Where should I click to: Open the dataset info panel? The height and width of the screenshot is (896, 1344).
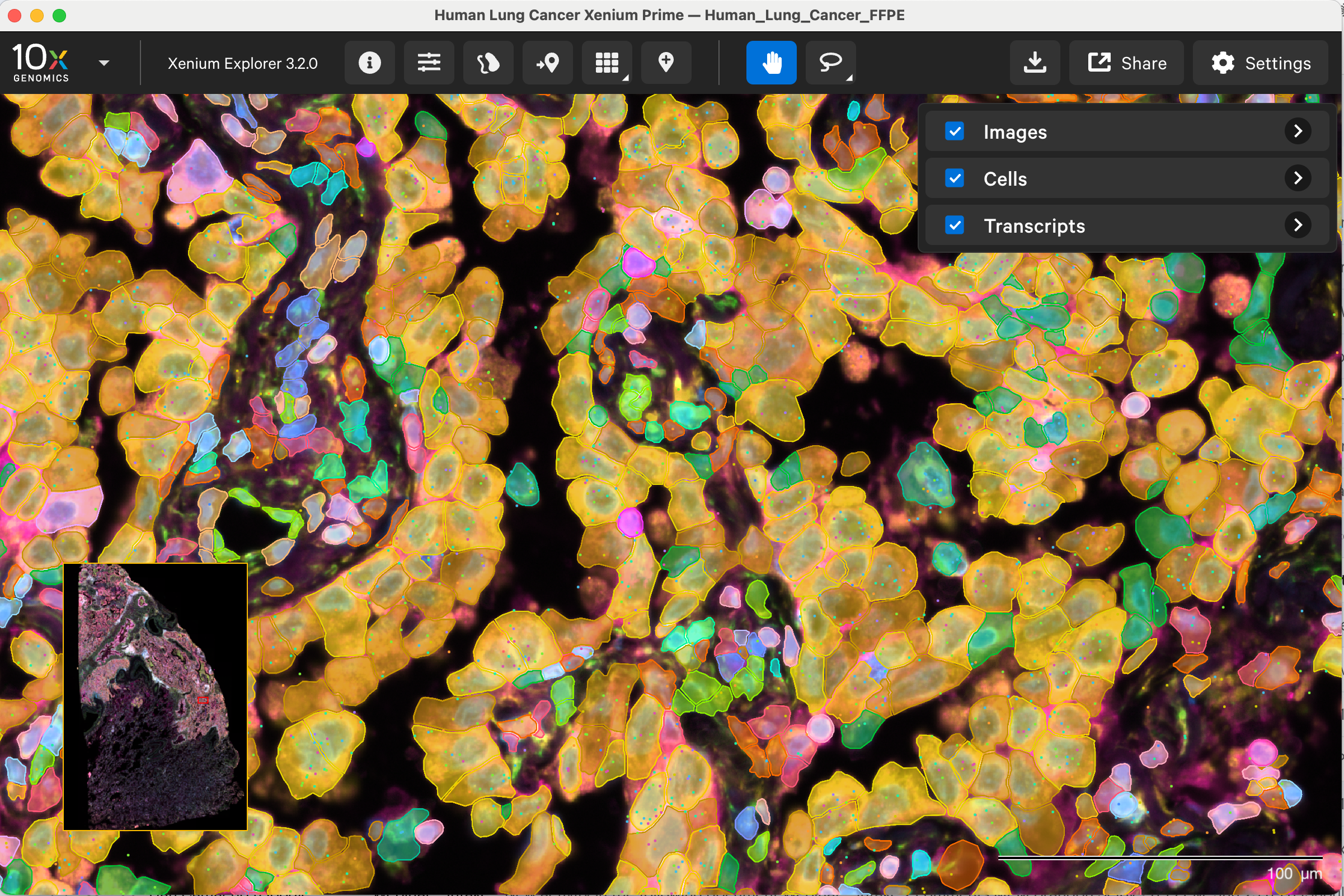(x=369, y=63)
